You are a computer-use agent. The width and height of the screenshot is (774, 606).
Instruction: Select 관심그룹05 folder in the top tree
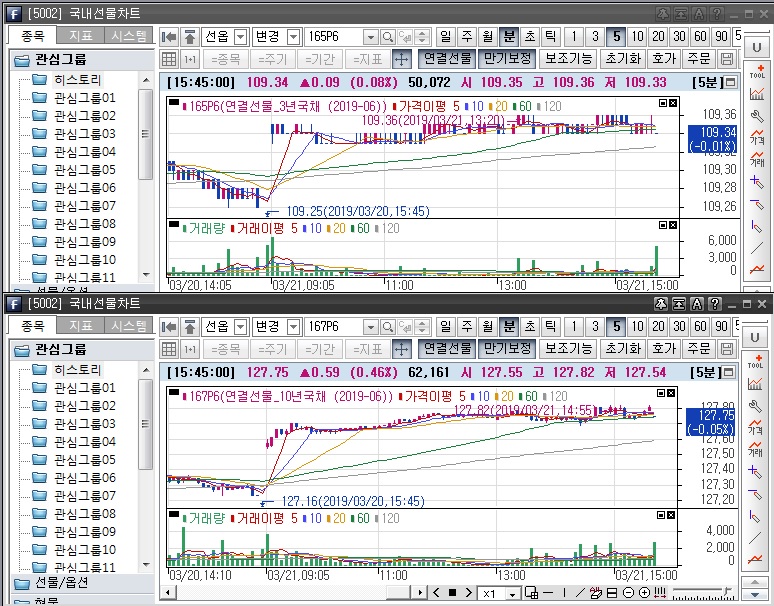84,169
